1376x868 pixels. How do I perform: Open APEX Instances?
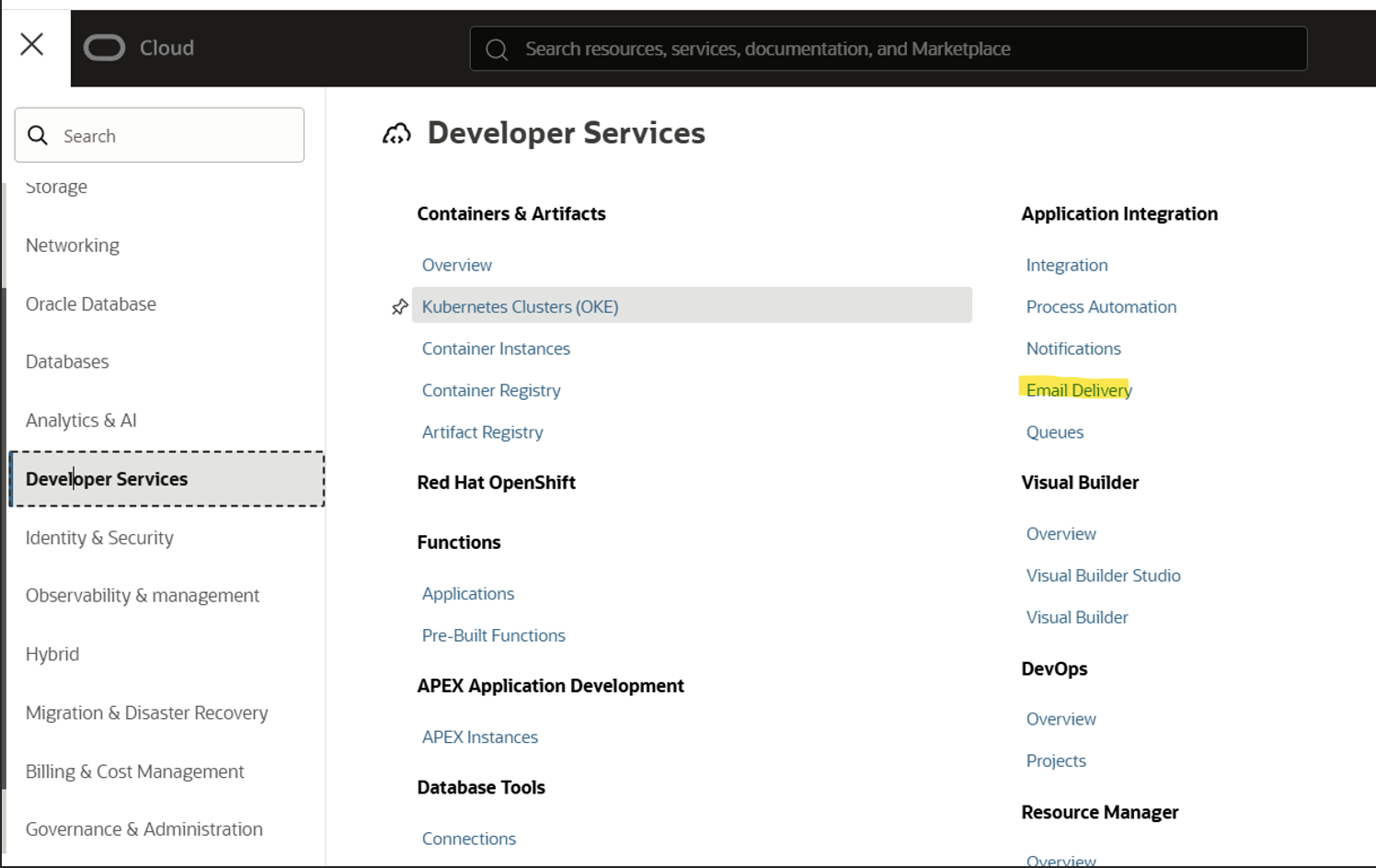click(x=479, y=737)
